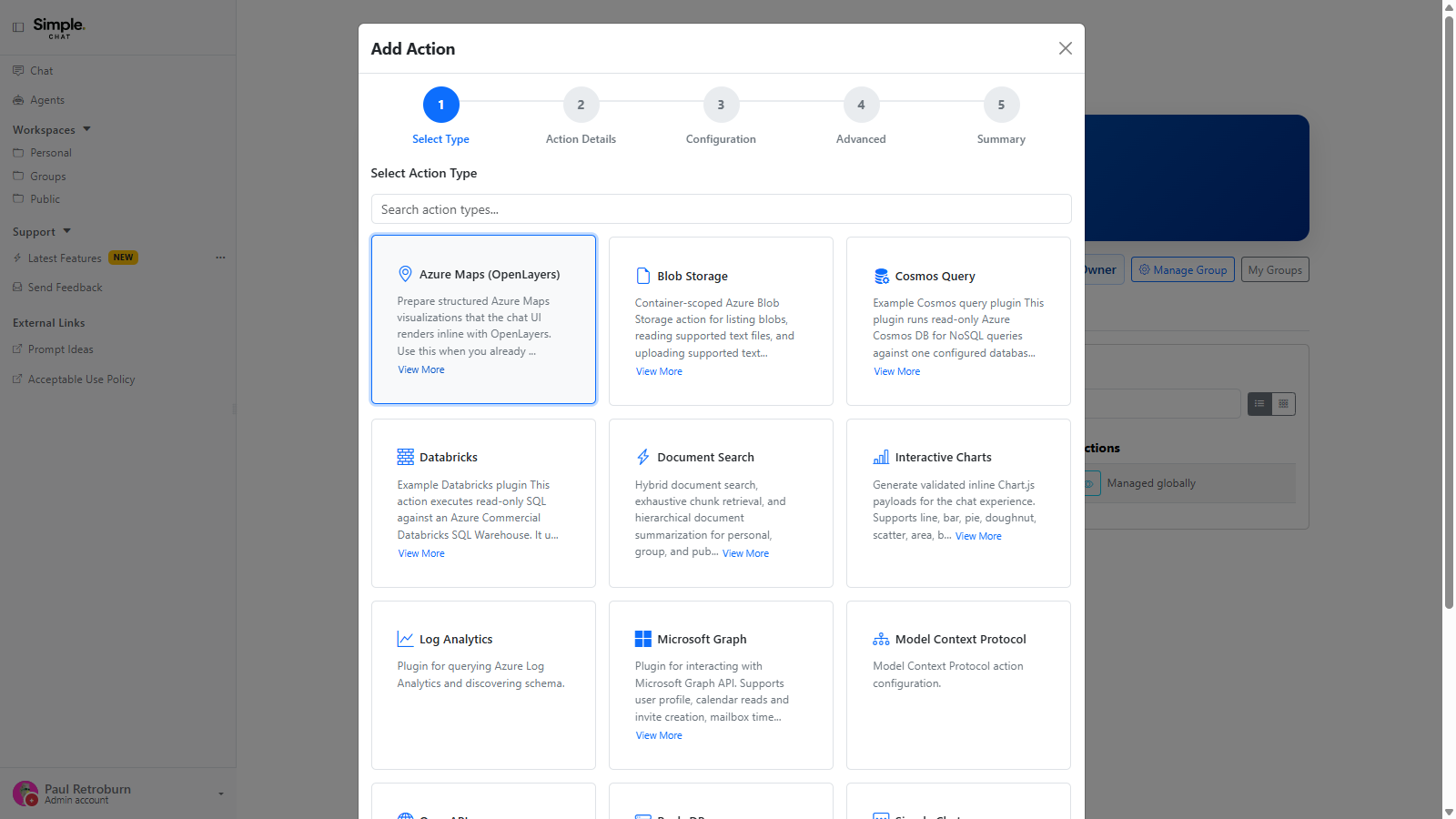Switch to grid view in background page
Image resolution: width=1456 pixels, height=819 pixels.
pyautogui.click(x=1283, y=403)
